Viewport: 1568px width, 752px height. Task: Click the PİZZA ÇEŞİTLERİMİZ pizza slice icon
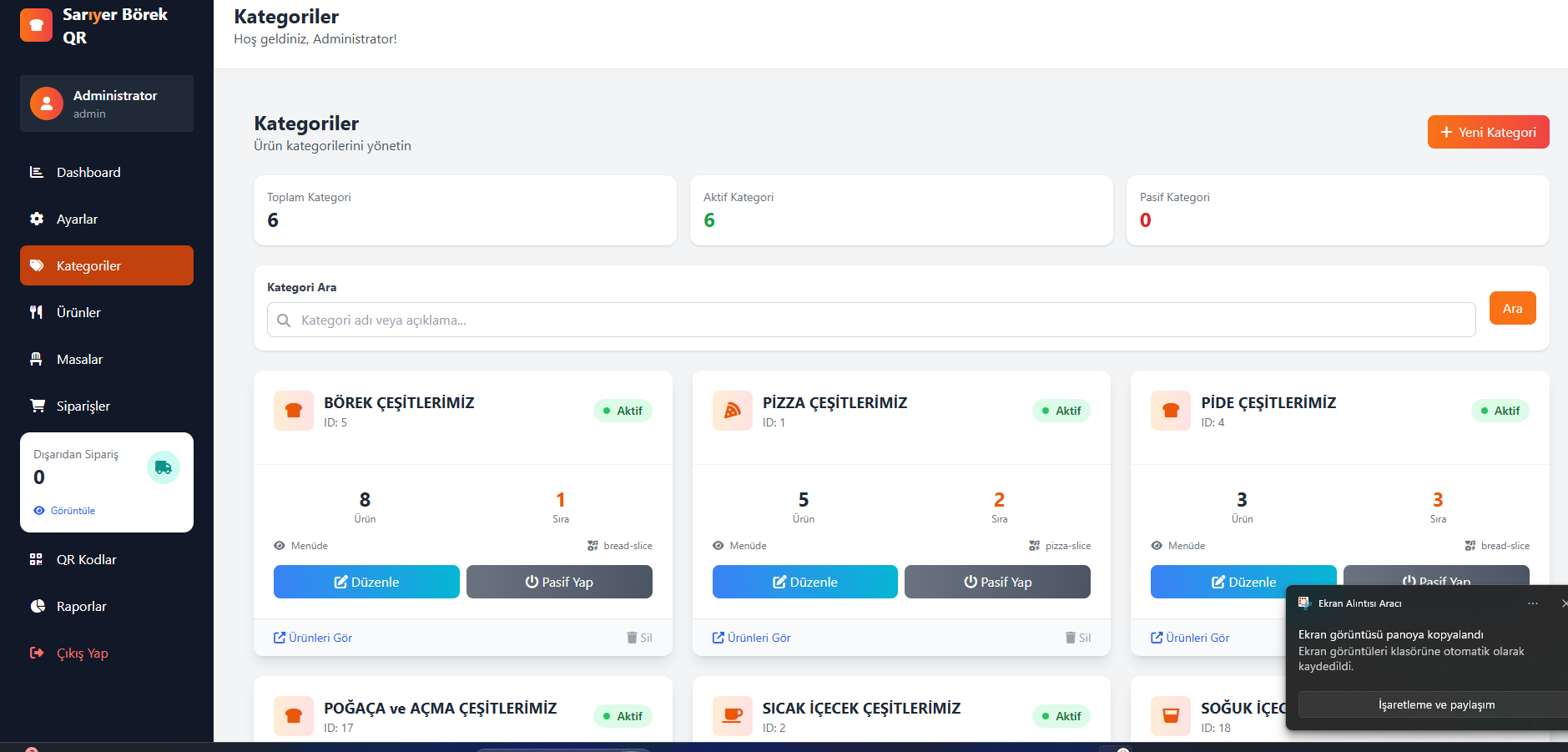pyautogui.click(x=732, y=411)
